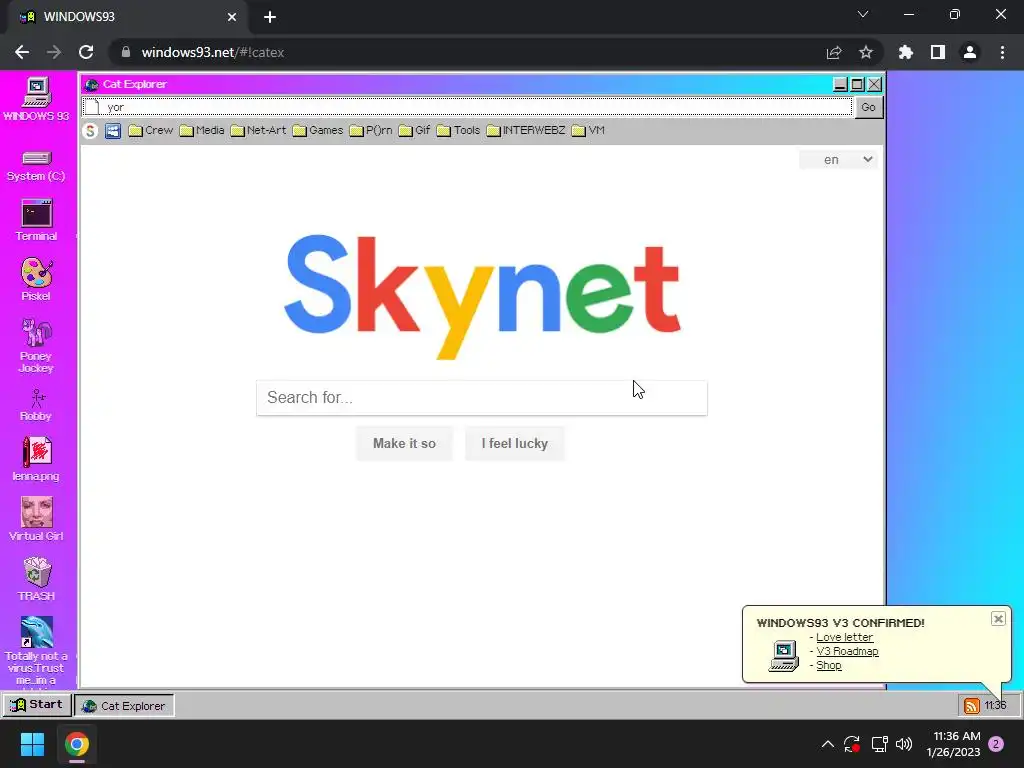Click the blue Windows bookmark icon
This screenshot has width=1024, height=768.
(113, 131)
